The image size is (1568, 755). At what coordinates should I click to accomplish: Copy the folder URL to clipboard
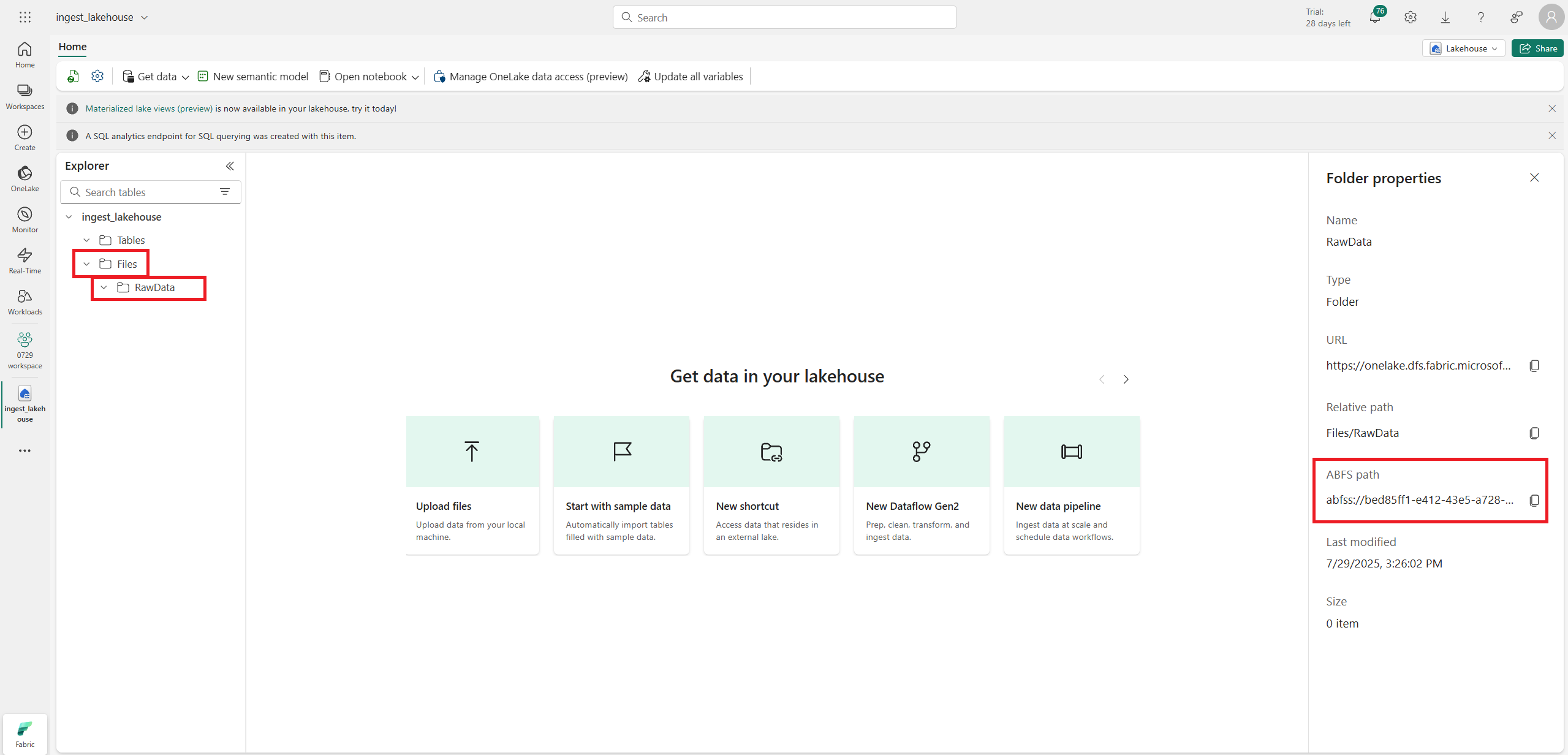tap(1534, 366)
